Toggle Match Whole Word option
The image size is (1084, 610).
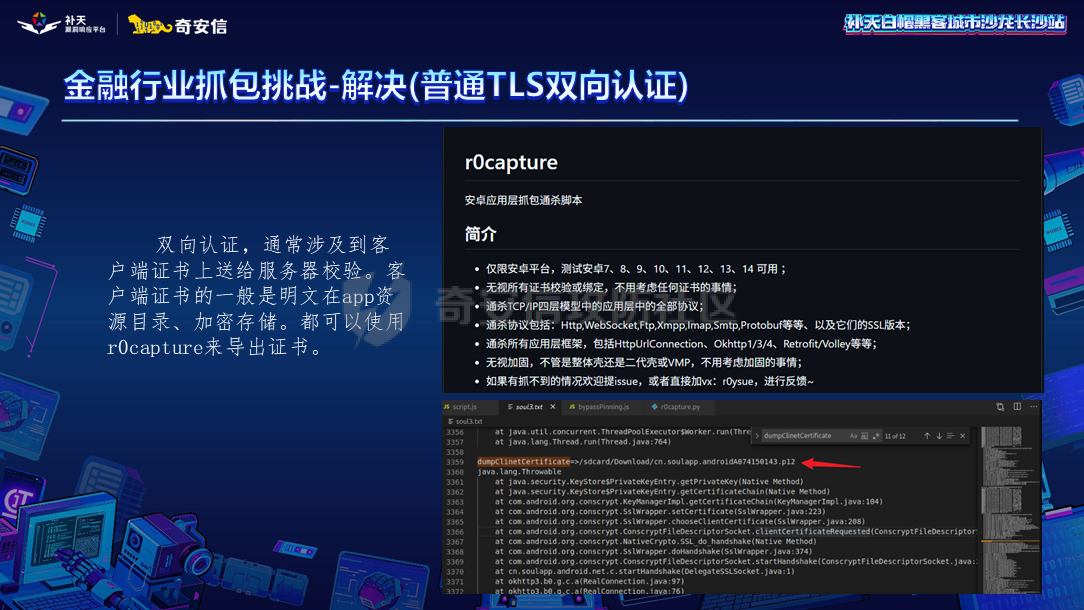(x=864, y=436)
